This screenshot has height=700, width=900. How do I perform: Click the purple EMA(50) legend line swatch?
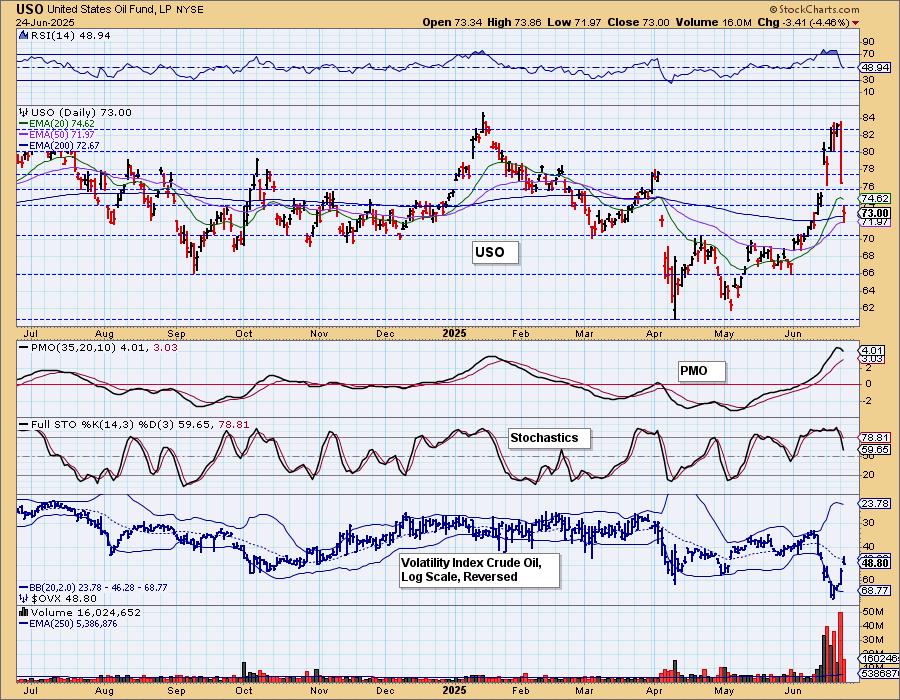point(24,134)
